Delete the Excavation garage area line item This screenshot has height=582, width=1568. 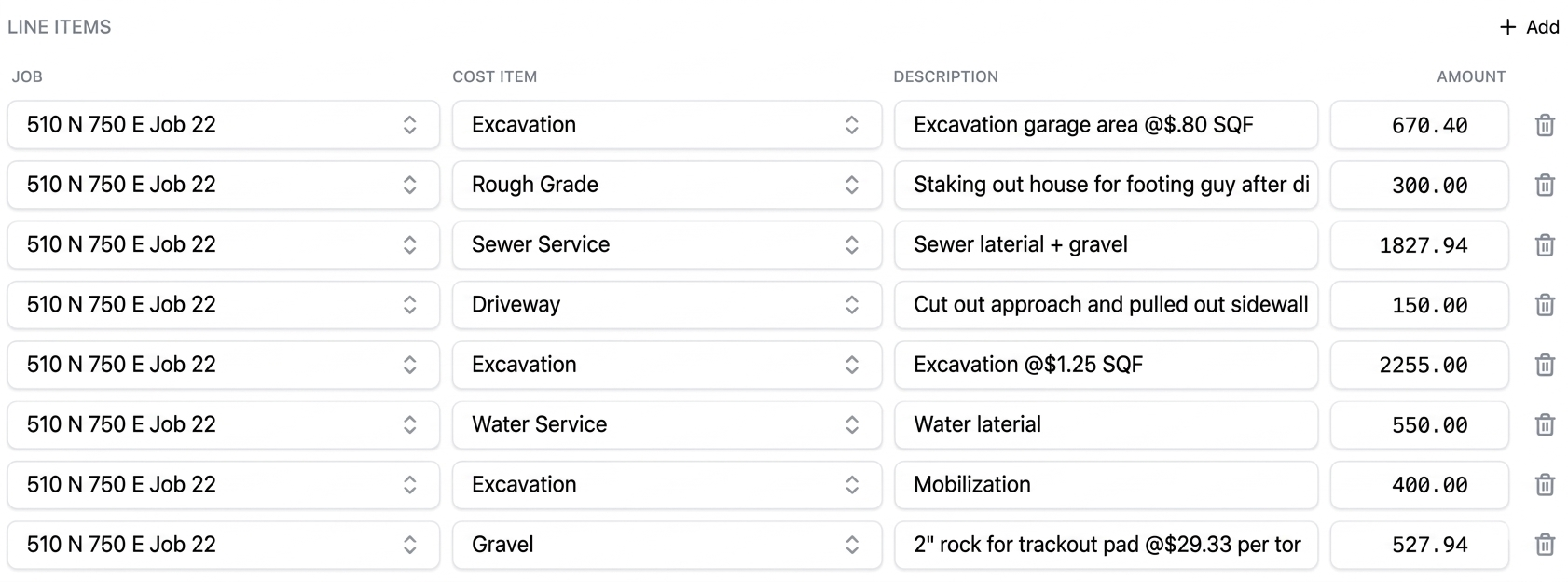[x=1544, y=125]
